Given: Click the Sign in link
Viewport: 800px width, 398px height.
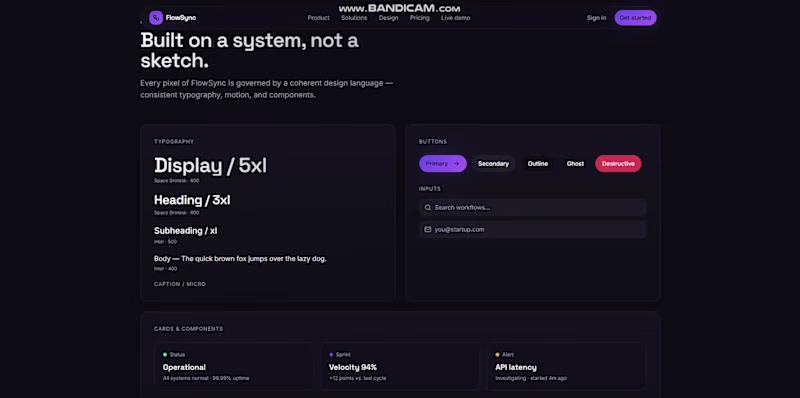Looking at the screenshot, I should click(596, 18).
